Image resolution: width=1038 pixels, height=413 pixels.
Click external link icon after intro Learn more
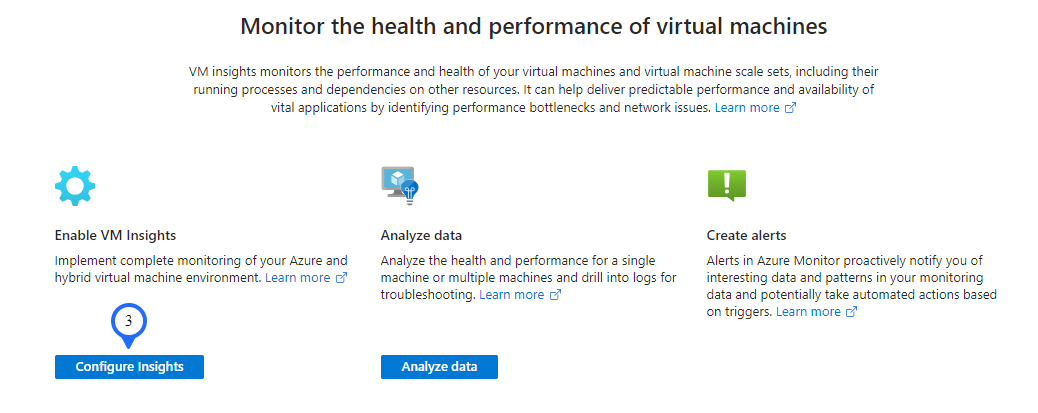(x=790, y=108)
